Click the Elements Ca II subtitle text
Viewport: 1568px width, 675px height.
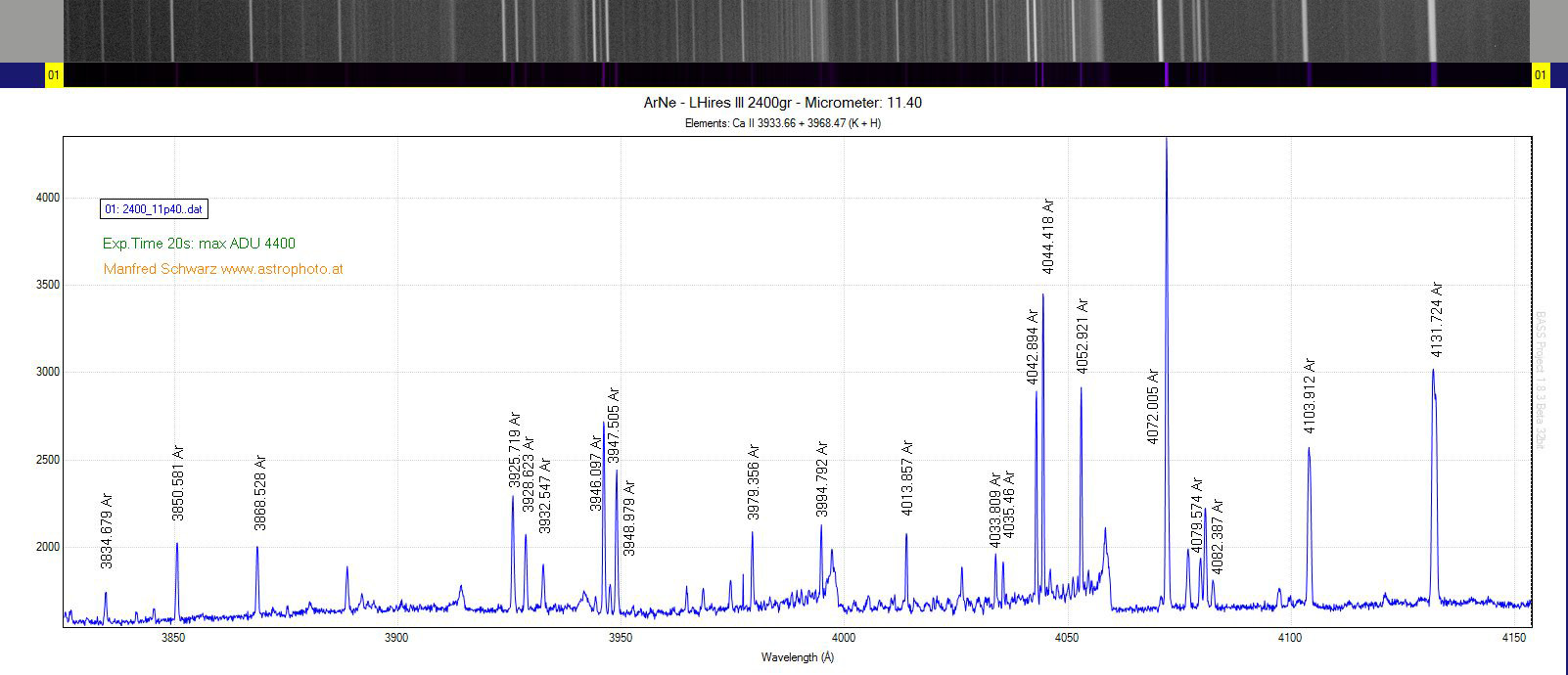click(783, 123)
